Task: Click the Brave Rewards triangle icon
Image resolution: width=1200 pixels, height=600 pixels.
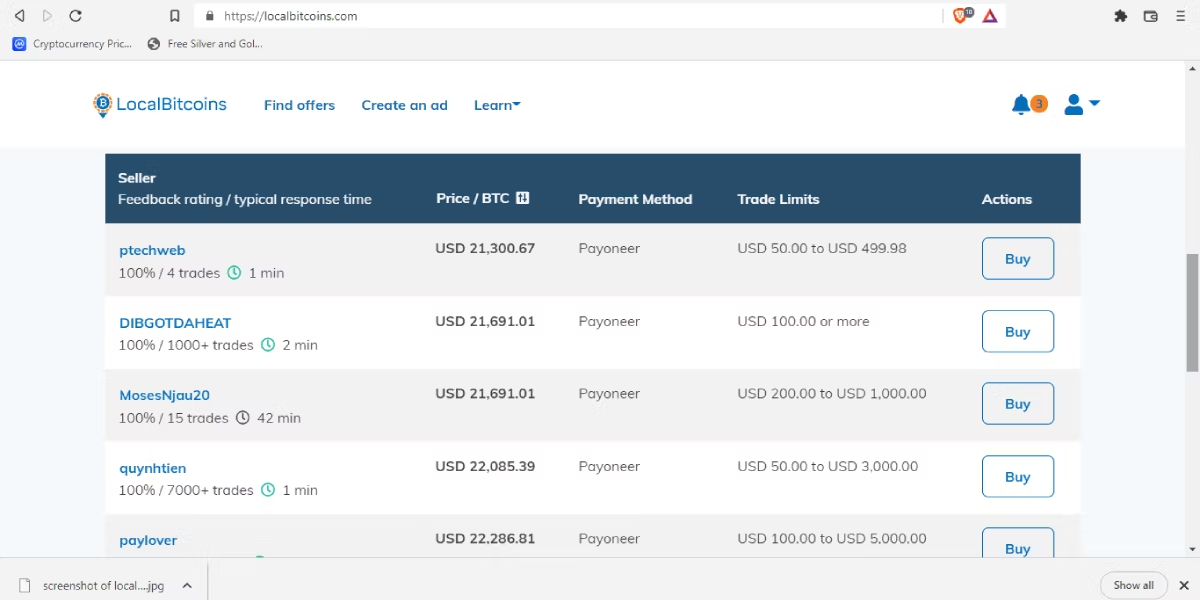Action: pyautogui.click(x=990, y=16)
